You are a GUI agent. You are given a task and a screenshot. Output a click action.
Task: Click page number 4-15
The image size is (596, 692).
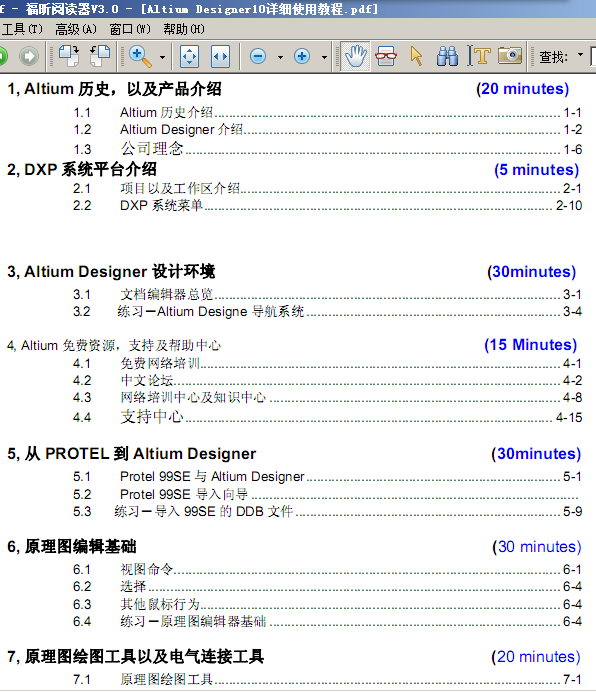(x=569, y=417)
